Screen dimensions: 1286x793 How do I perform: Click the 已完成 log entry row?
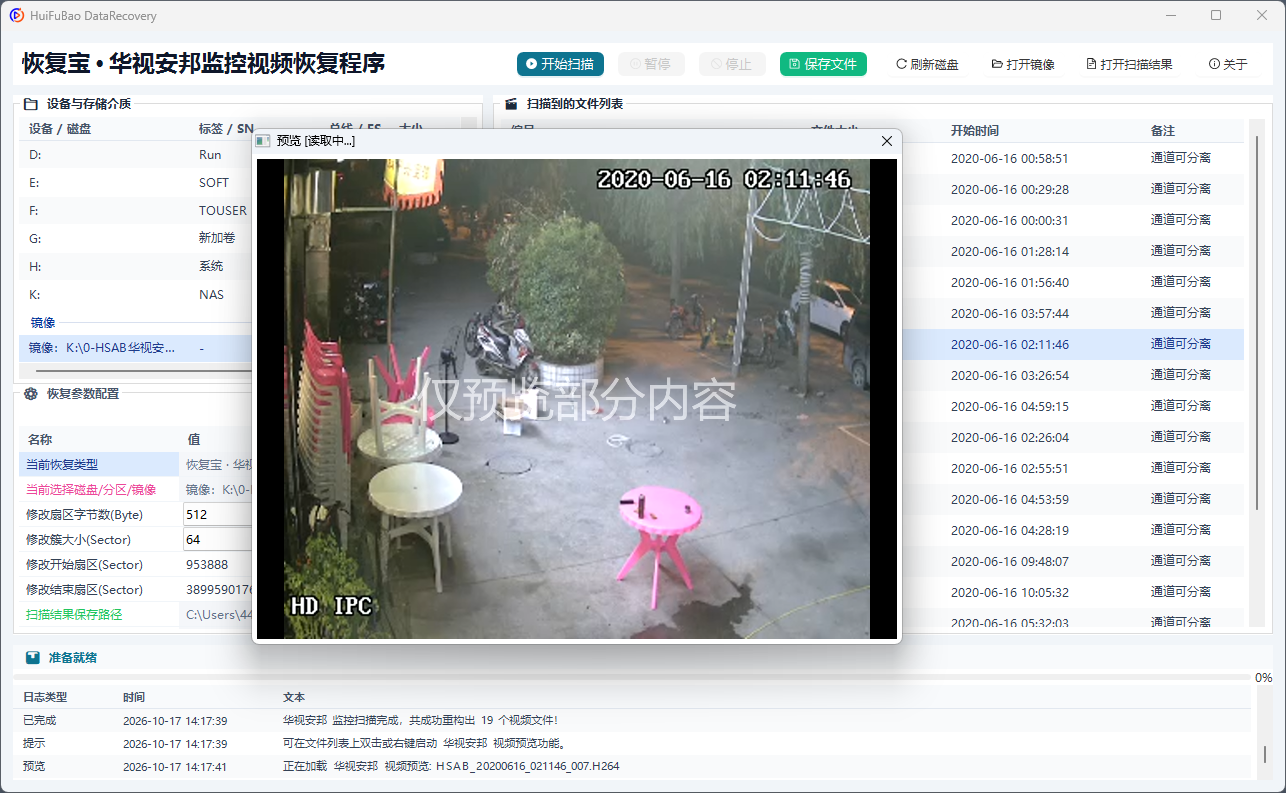[x=635, y=720]
